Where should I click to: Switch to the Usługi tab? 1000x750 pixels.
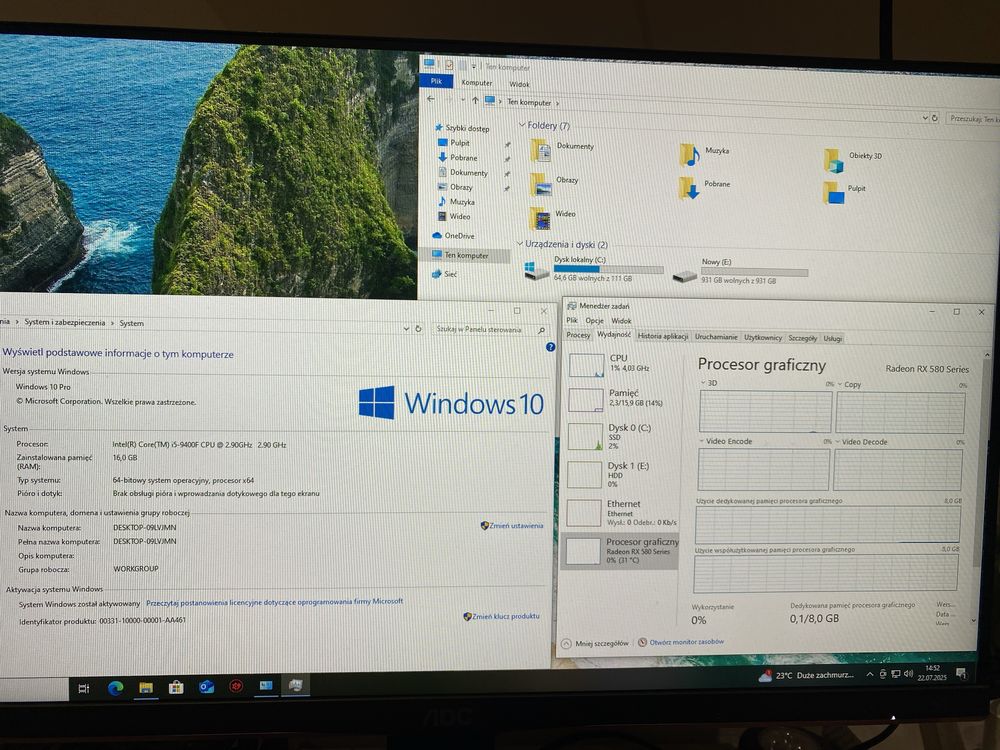832,338
